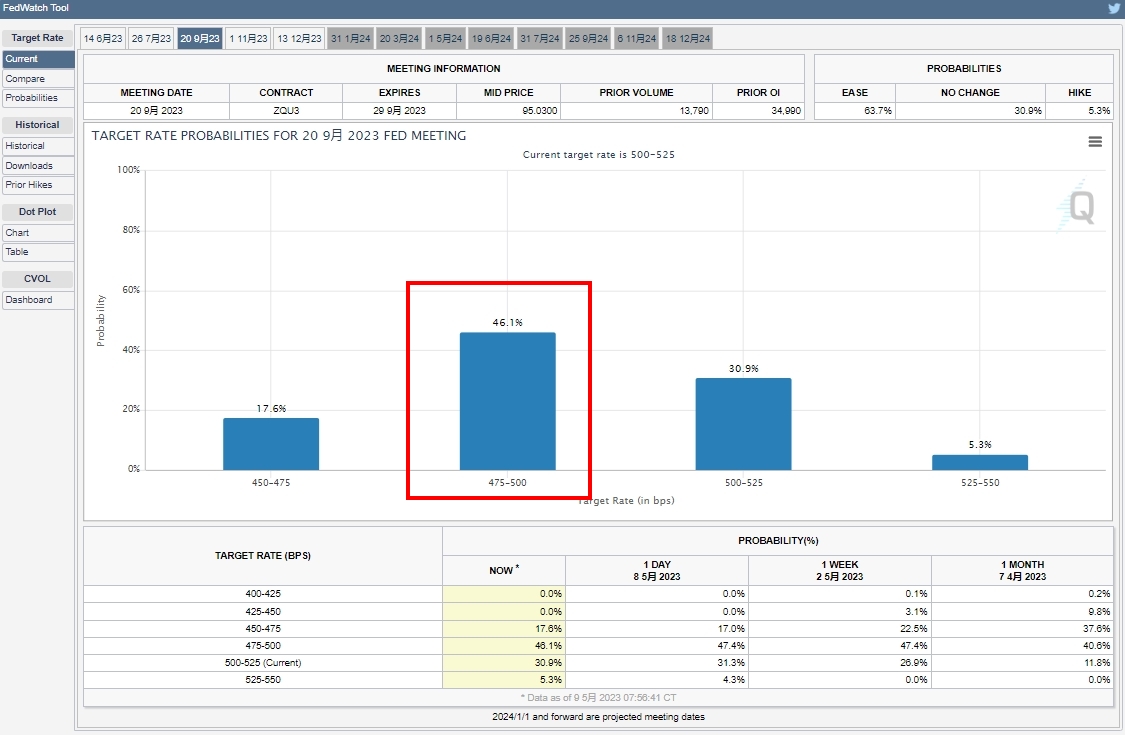Viewport: 1125px width, 735px height.
Task: Select the 26 7月23 meeting tab
Action: point(151,39)
